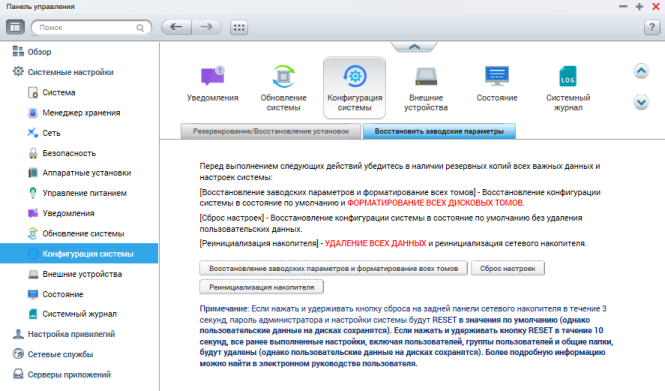Expand Настройка привилегий in the sidebar
The image size is (665, 391).
pyautogui.click(x=71, y=334)
